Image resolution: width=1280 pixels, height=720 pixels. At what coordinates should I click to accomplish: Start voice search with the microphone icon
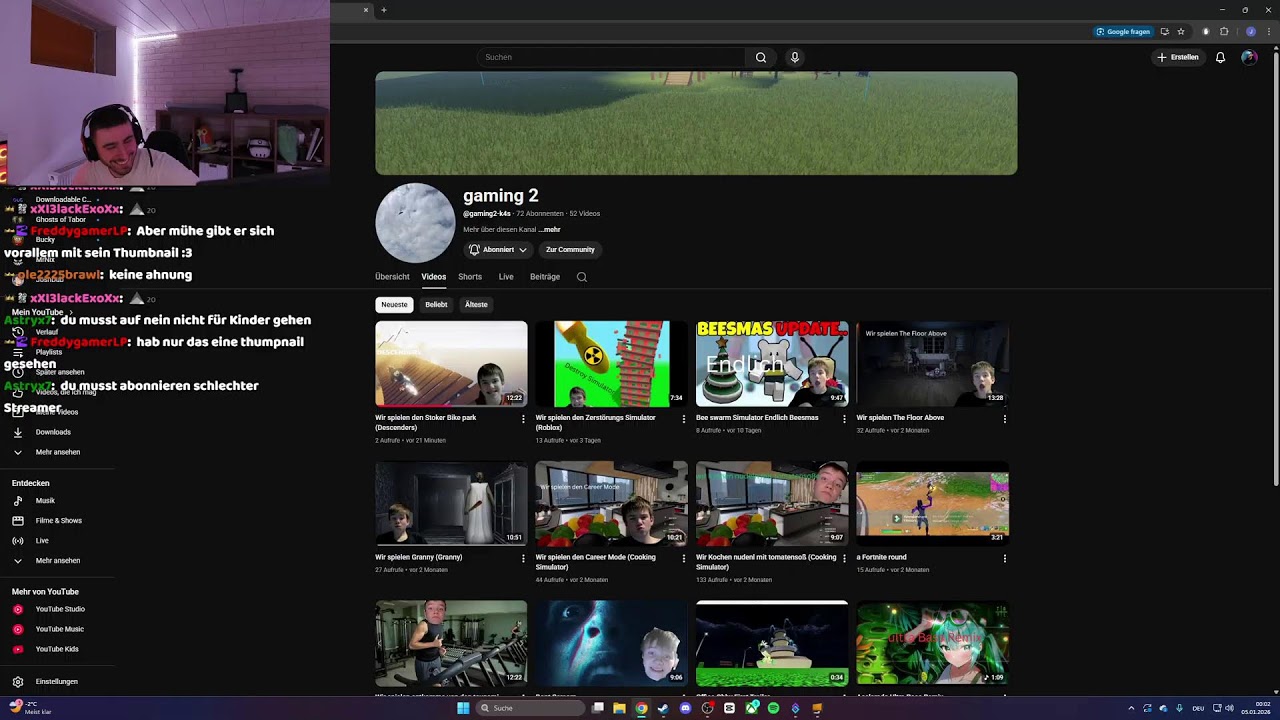[795, 57]
